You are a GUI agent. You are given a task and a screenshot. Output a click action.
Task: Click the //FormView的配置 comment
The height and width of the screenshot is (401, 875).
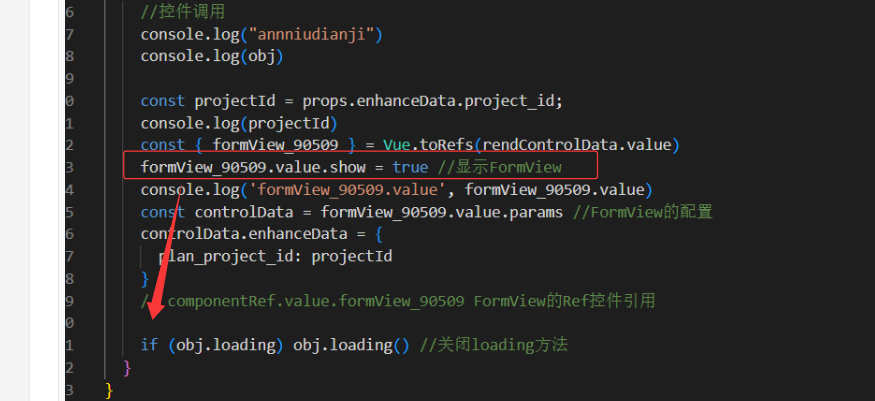coord(643,212)
